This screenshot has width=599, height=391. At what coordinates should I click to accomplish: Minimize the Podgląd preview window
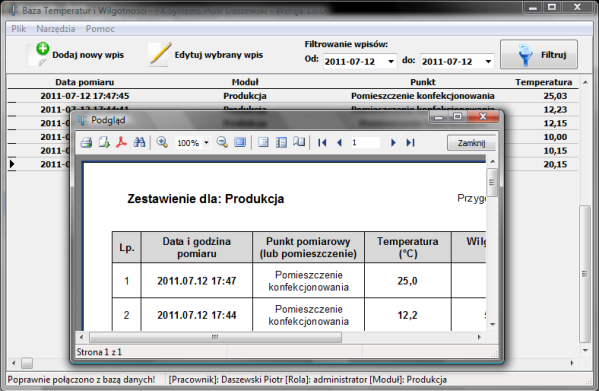pos(439,116)
